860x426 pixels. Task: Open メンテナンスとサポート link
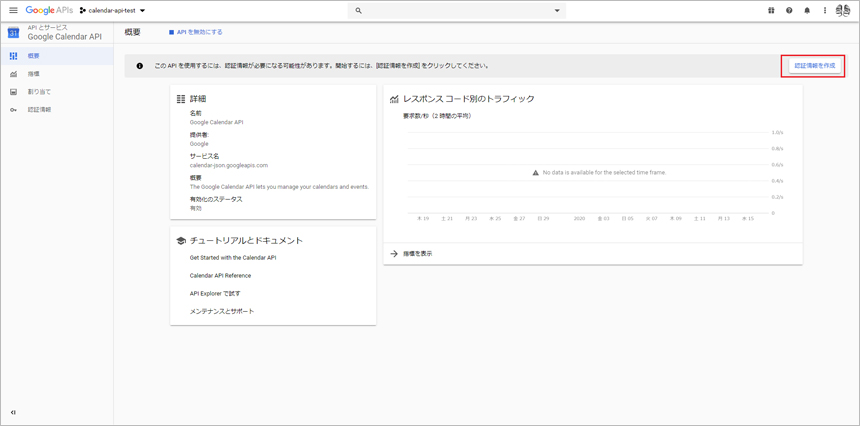point(222,311)
